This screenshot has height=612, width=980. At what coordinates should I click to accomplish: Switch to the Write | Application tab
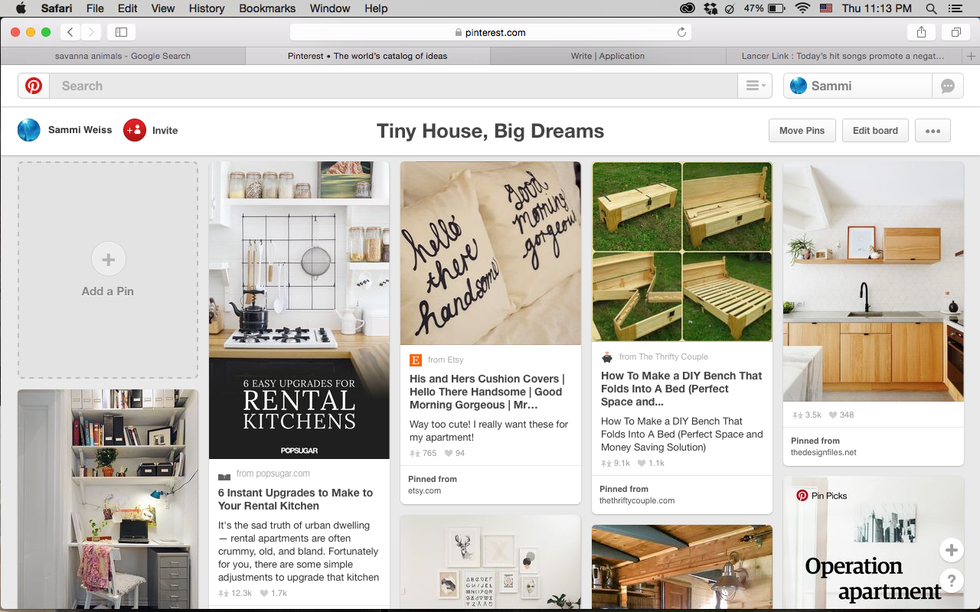tap(610, 56)
